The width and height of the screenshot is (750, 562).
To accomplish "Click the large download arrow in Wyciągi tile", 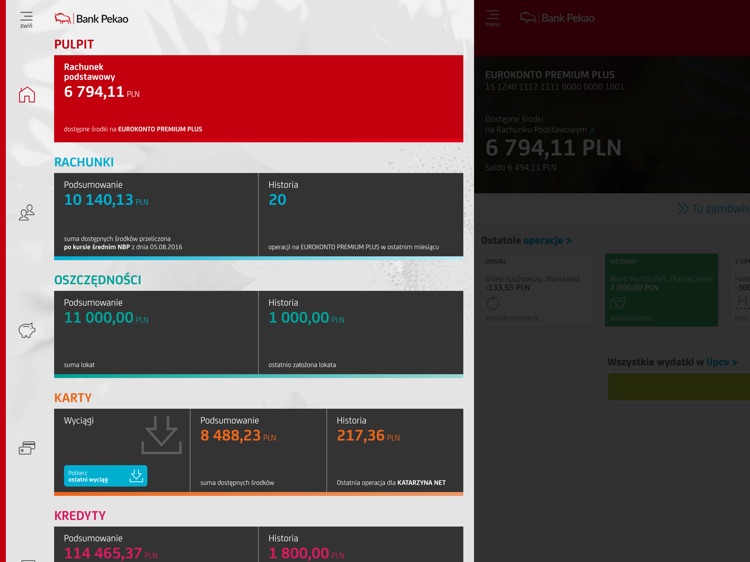I will pyautogui.click(x=161, y=435).
